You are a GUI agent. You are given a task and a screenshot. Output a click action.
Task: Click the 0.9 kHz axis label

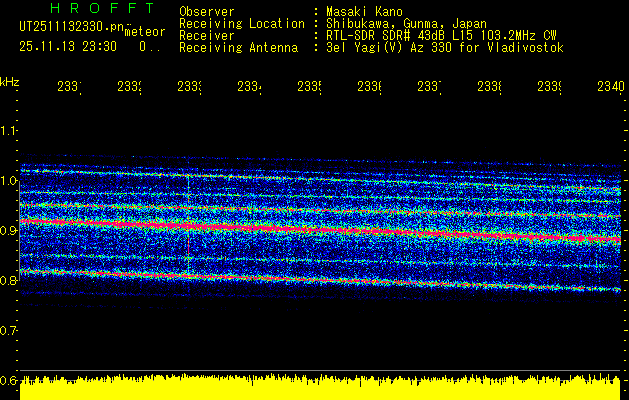(x=8, y=231)
